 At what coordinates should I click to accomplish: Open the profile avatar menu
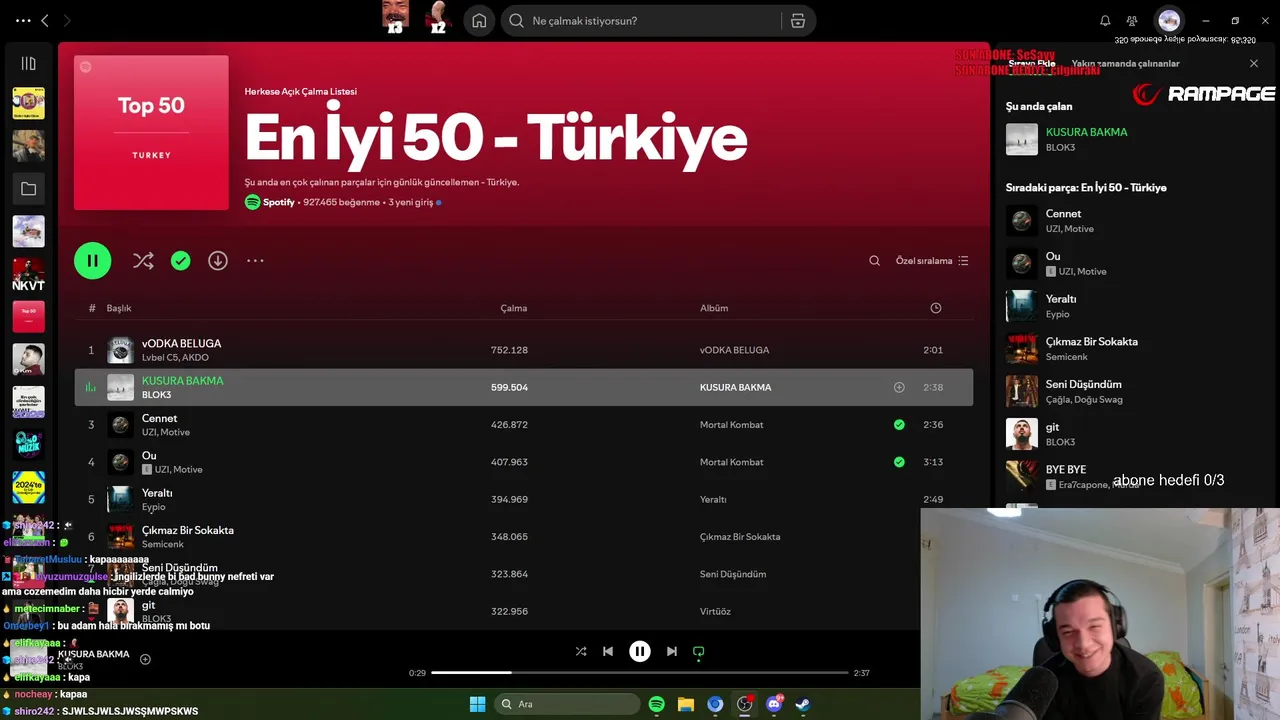[x=1169, y=21]
